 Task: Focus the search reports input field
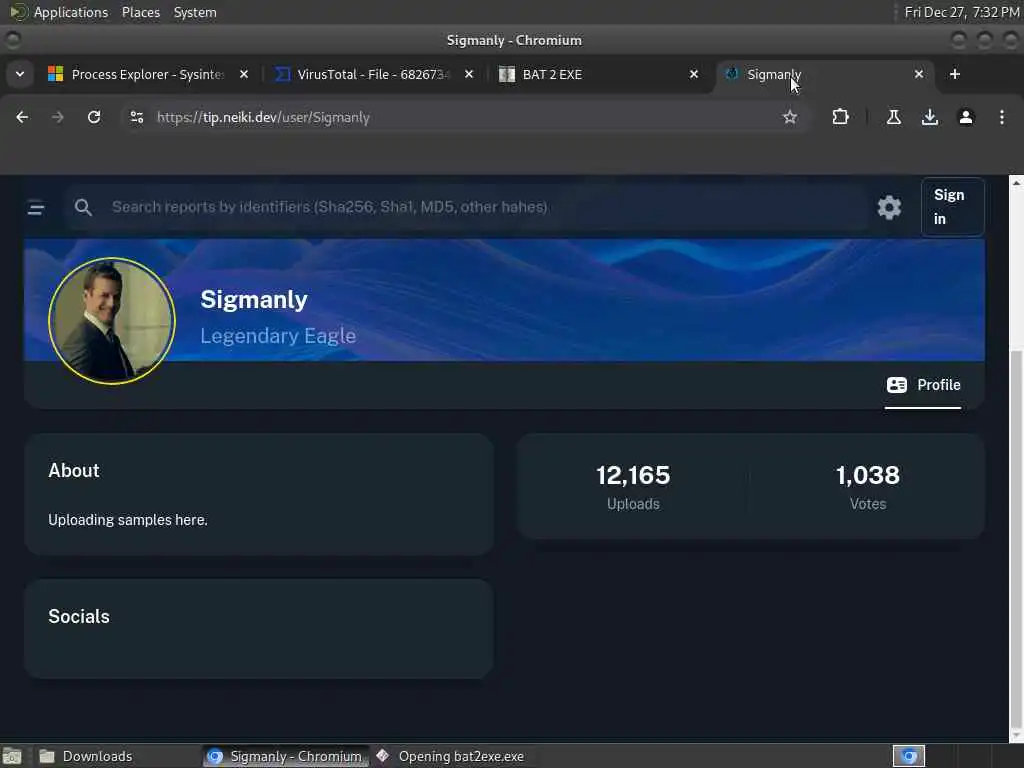point(466,207)
